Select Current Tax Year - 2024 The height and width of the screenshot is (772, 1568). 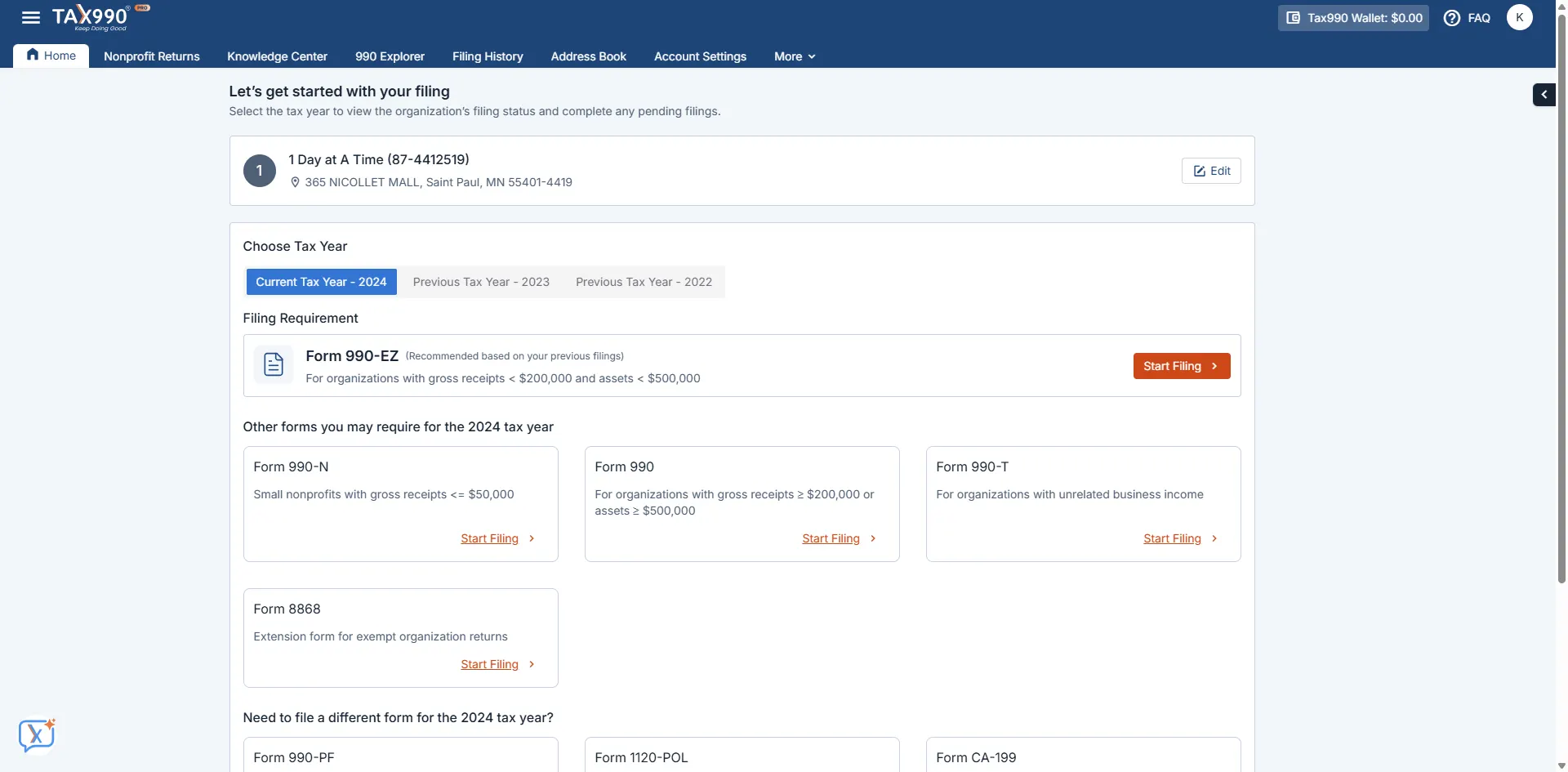point(321,282)
